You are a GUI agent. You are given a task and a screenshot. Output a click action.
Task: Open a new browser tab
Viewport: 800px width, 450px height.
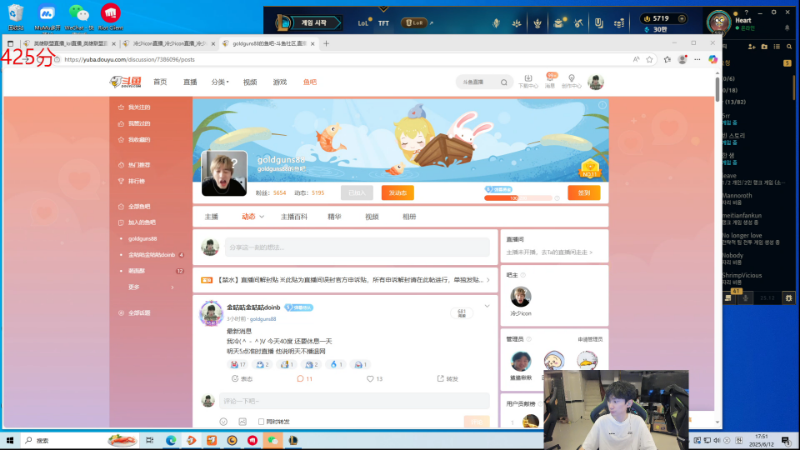326,43
